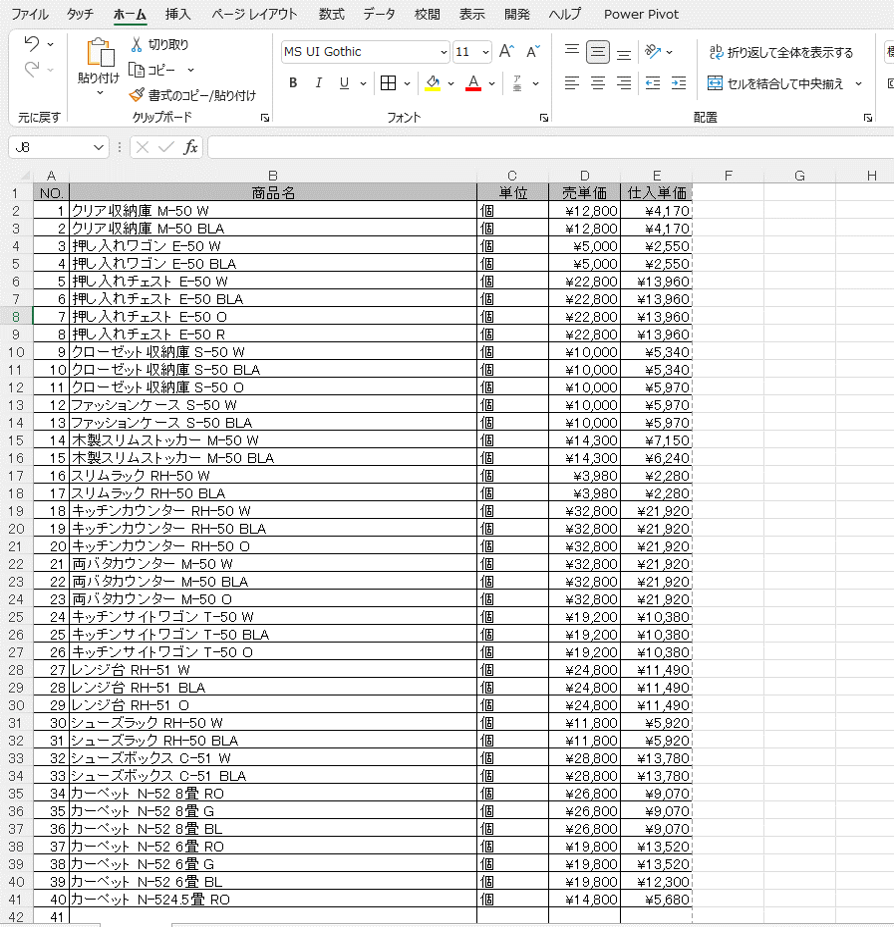Expand the Name Box dropdown arrow

(x=98, y=147)
